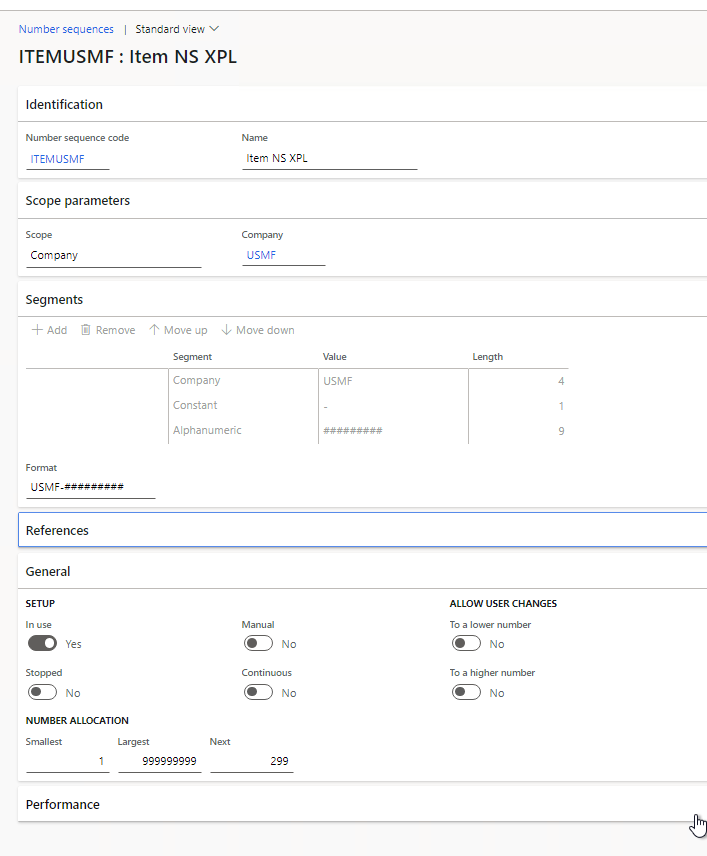Select the Alphanumeric segment row
Image resolution: width=707 pixels, height=856 pixels.
coord(297,431)
